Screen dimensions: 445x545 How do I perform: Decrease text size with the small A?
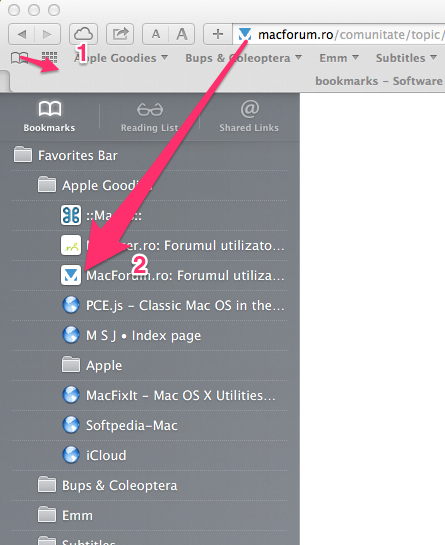point(156,34)
